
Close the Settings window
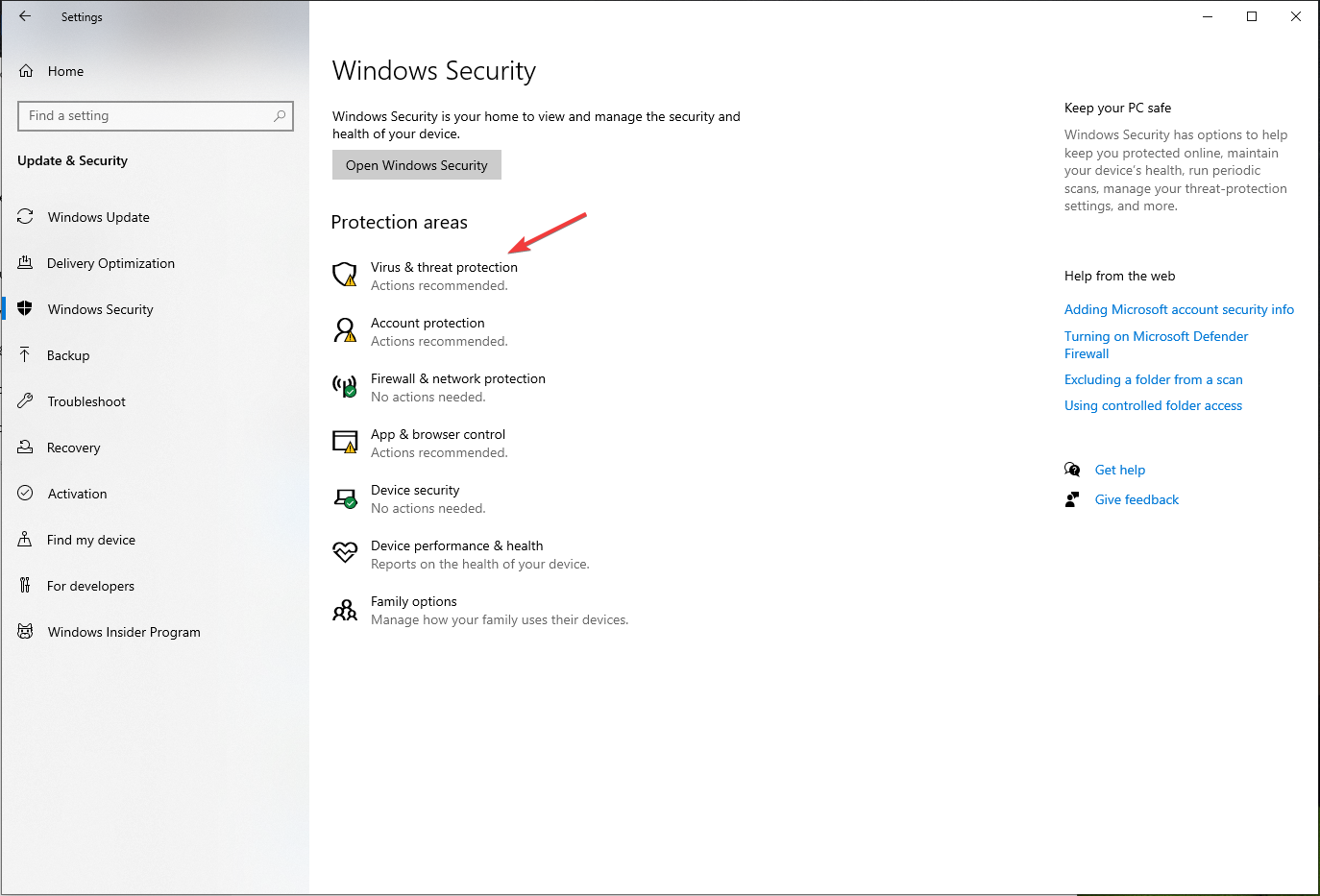point(1296,16)
